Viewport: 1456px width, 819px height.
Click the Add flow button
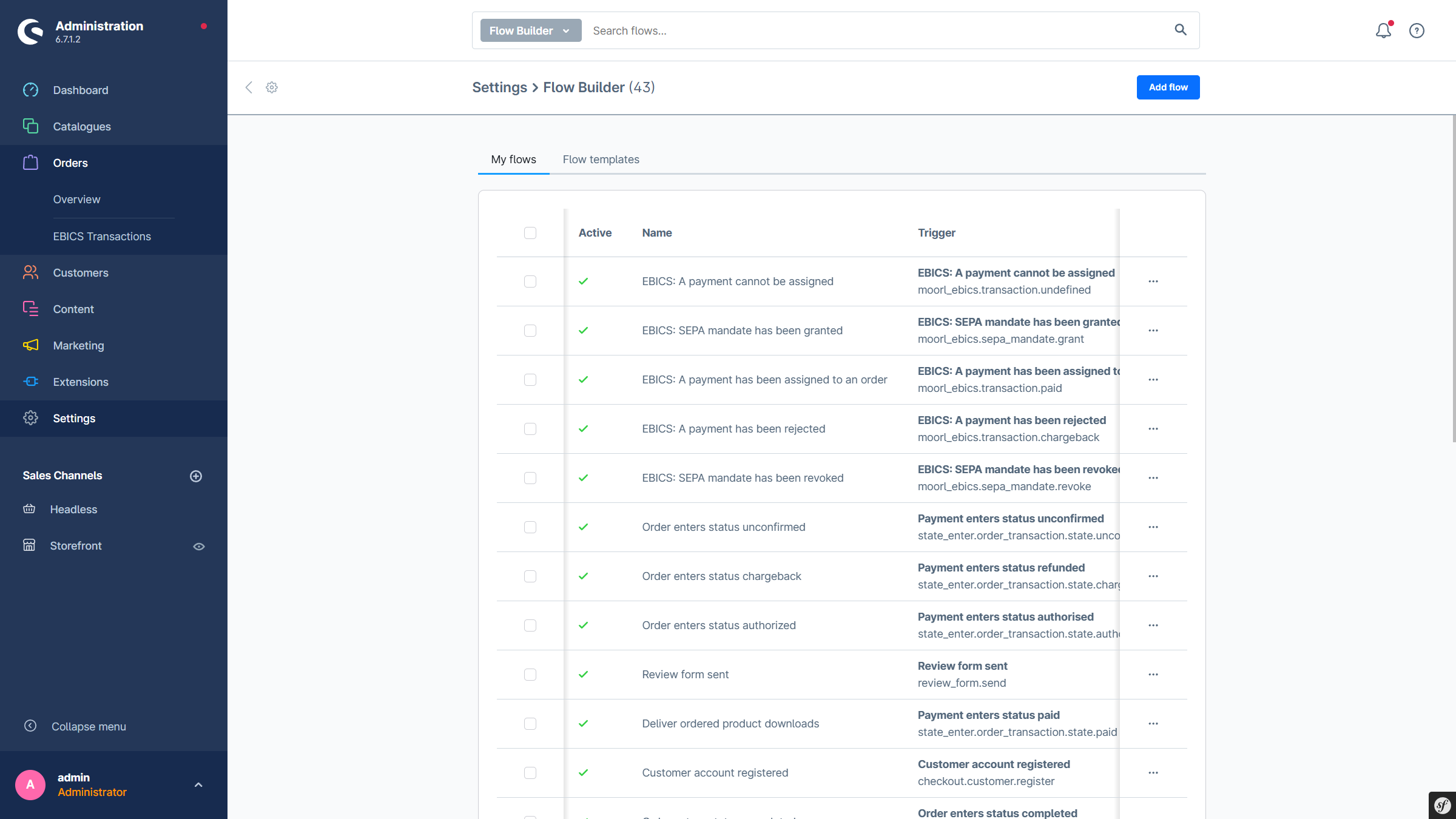(x=1168, y=87)
